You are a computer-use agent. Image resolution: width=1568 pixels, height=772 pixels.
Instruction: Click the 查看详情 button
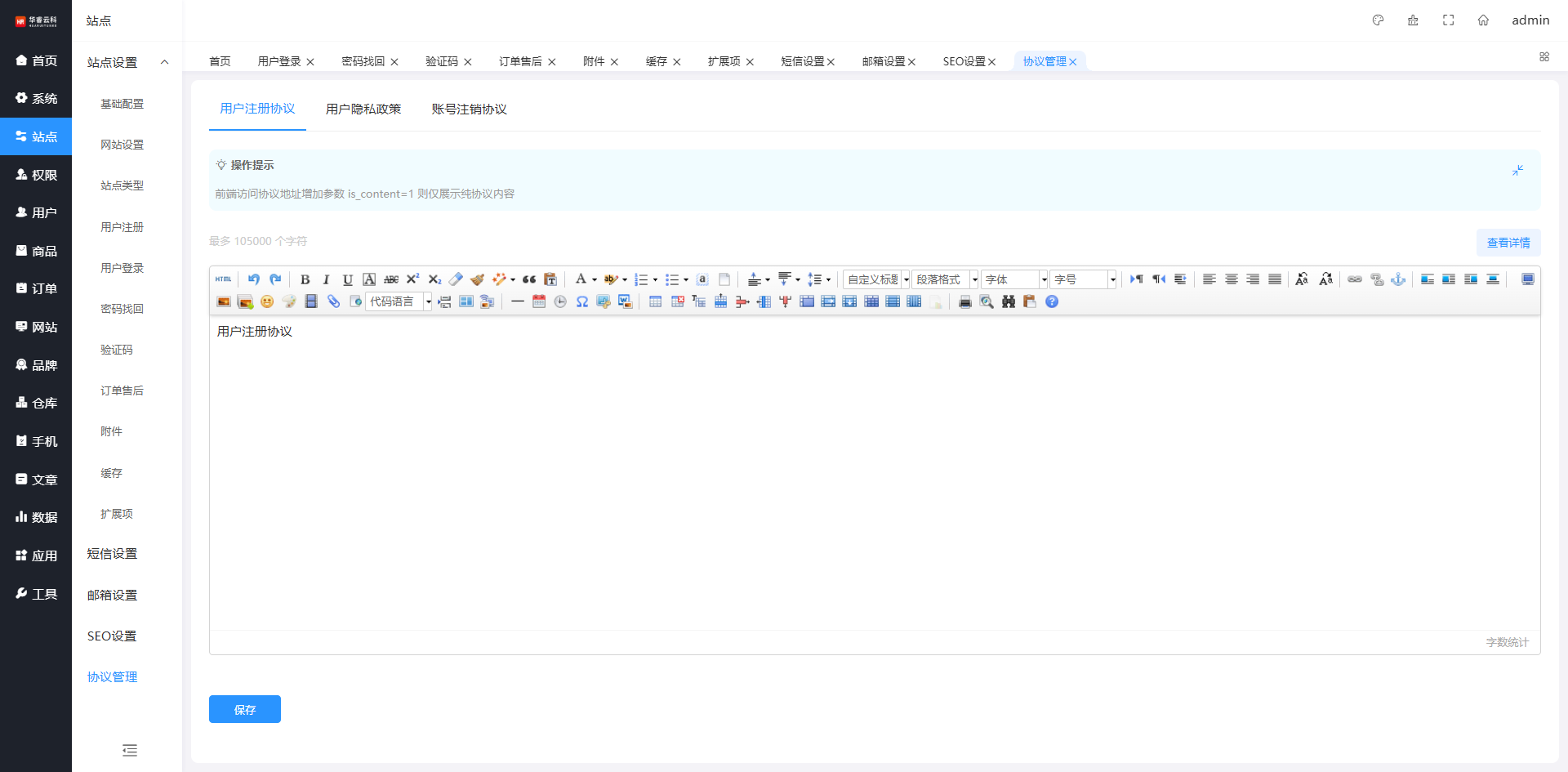[1508, 243]
